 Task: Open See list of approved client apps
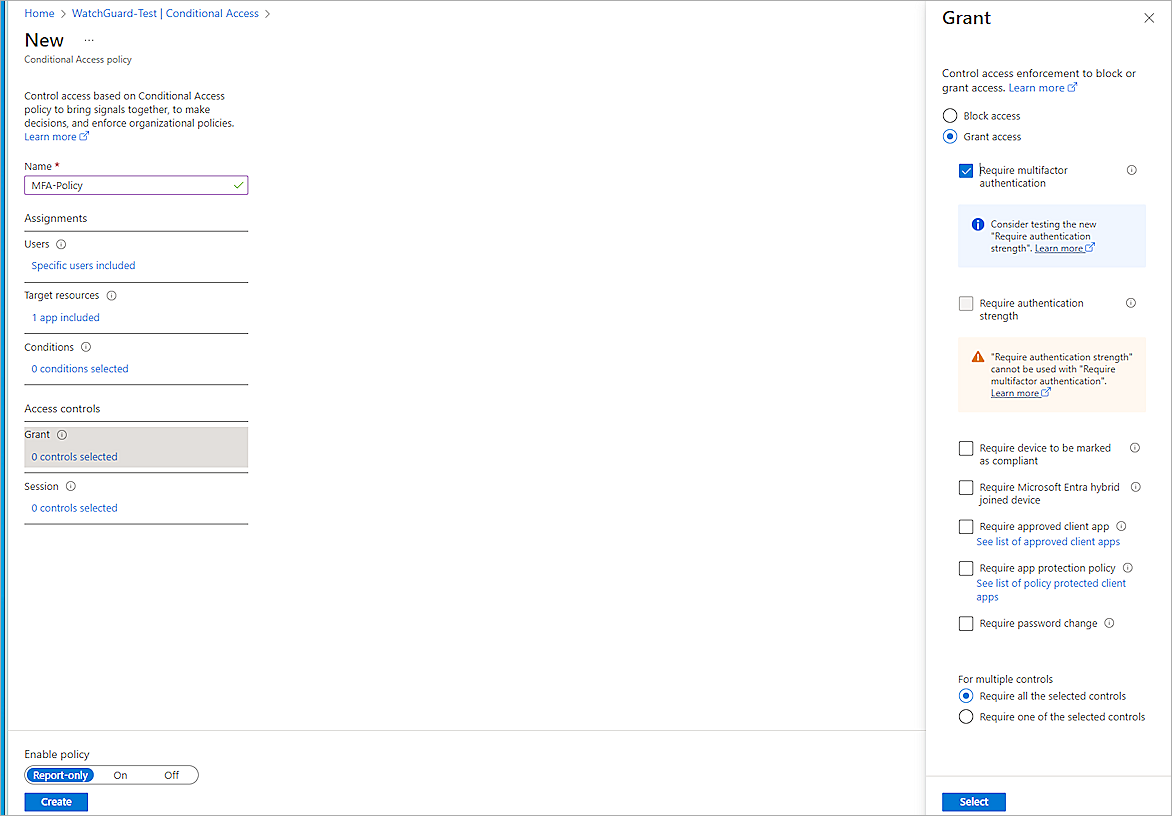pos(1048,541)
